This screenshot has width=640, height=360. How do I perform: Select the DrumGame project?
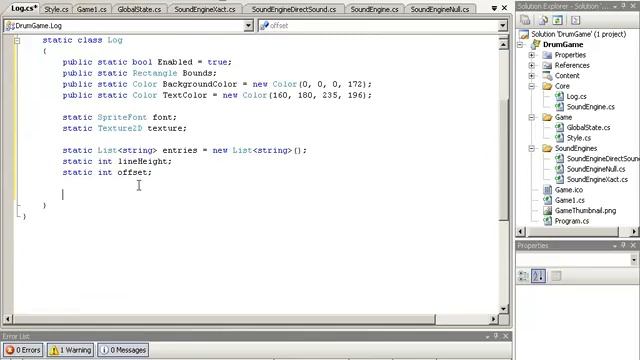[x=563, y=44]
